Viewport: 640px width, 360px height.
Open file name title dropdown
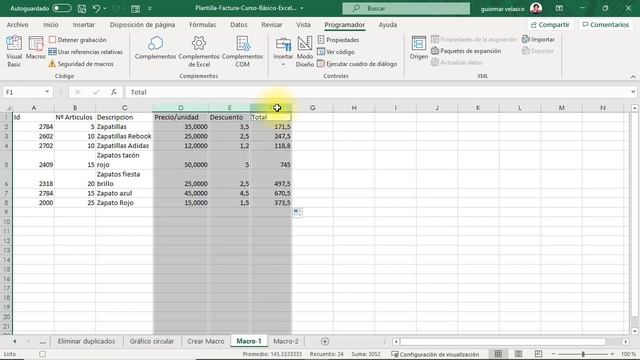pos(302,8)
